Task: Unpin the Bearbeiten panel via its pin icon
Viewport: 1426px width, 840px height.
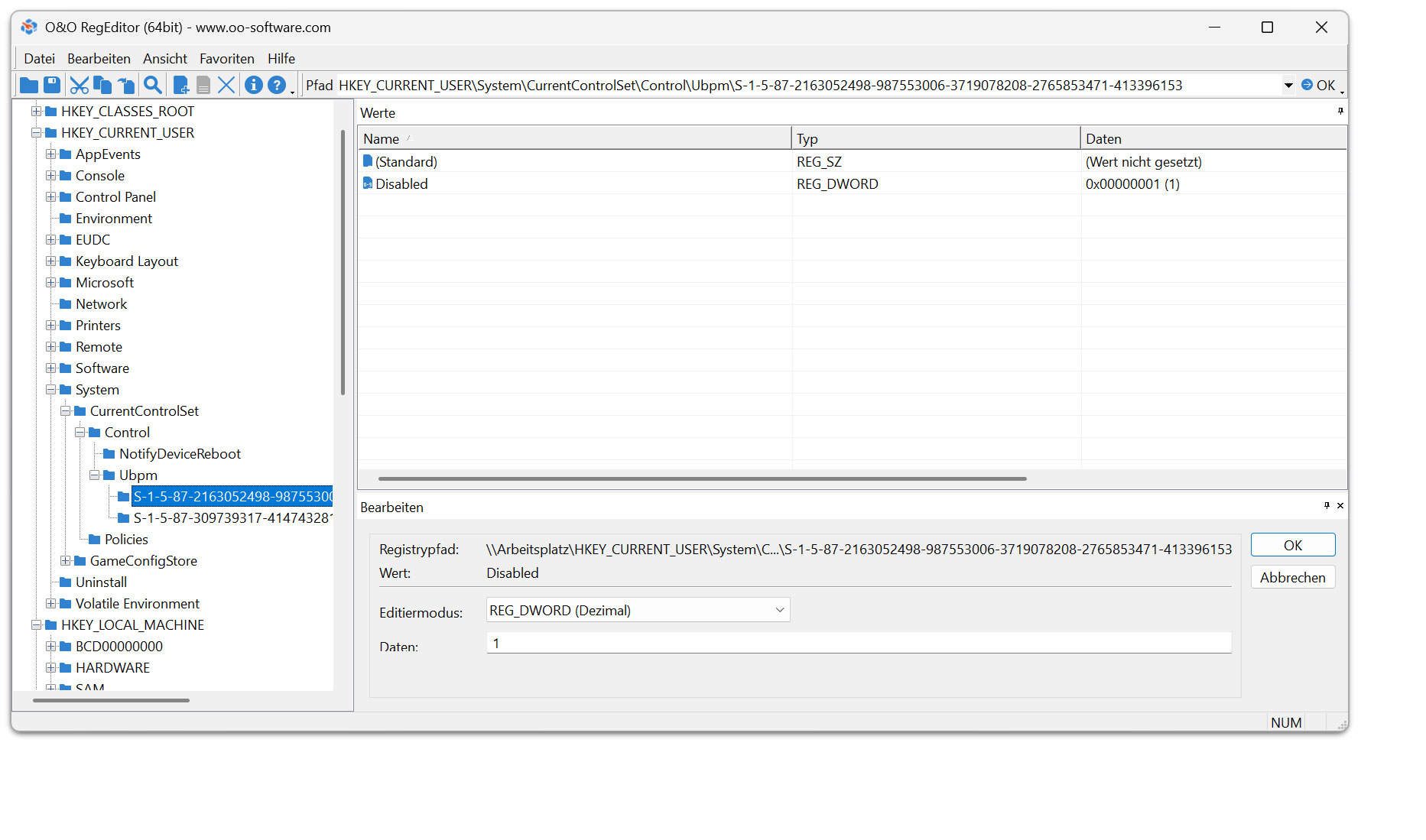Action: click(1327, 505)
